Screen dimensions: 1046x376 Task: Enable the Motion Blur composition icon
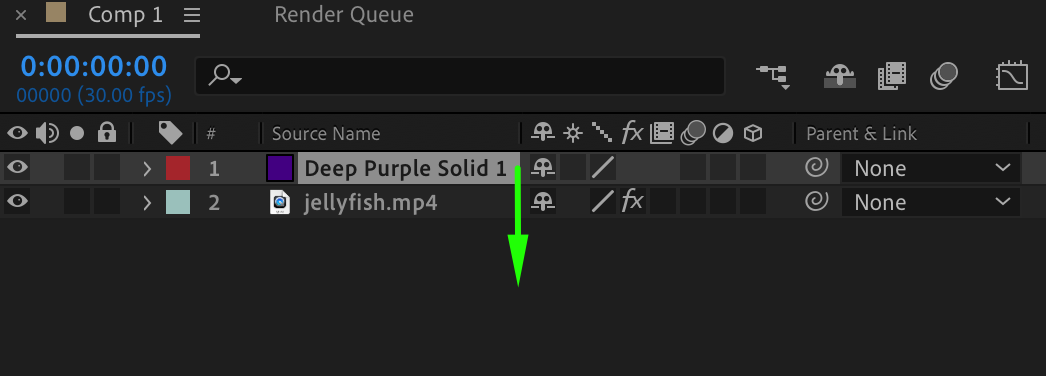(944, 76)
